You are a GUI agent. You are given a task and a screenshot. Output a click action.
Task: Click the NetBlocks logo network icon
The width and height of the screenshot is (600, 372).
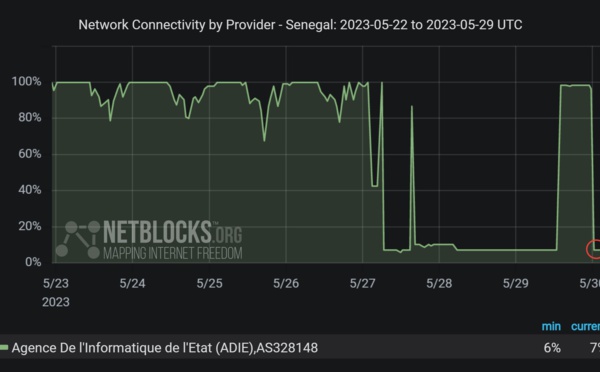(78, 239)
